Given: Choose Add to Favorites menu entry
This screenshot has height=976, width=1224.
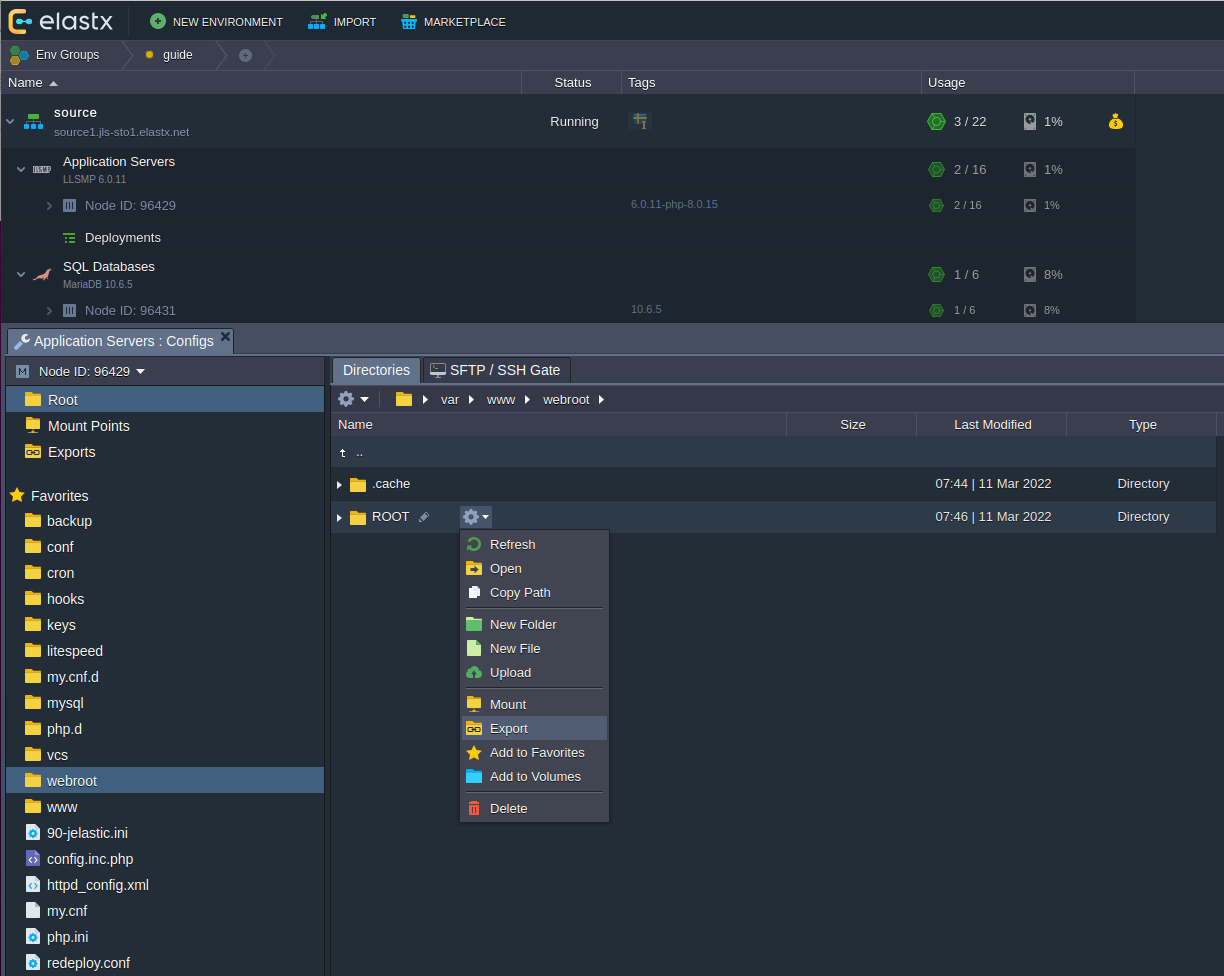Looking at the screenshot, I should pyautogui.click(x=537, y=753).
